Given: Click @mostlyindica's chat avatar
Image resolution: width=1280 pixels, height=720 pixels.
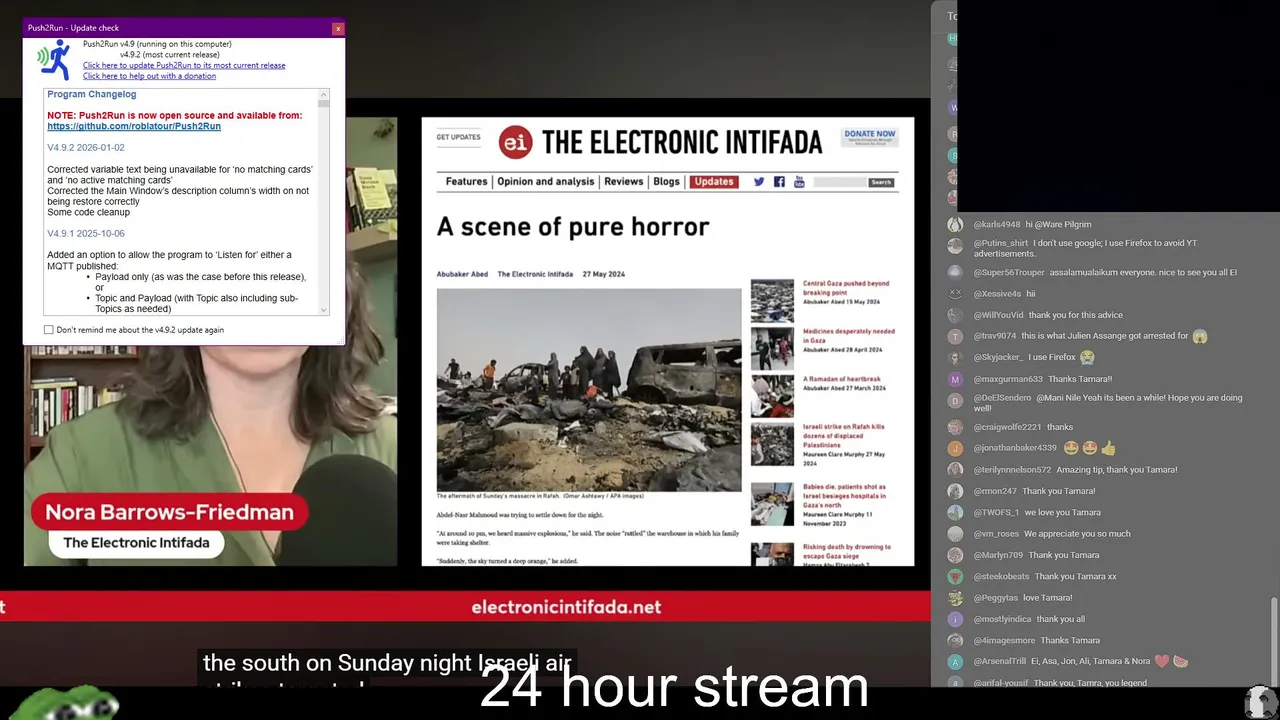Looking at the screenshot, I should coord(955,619).
